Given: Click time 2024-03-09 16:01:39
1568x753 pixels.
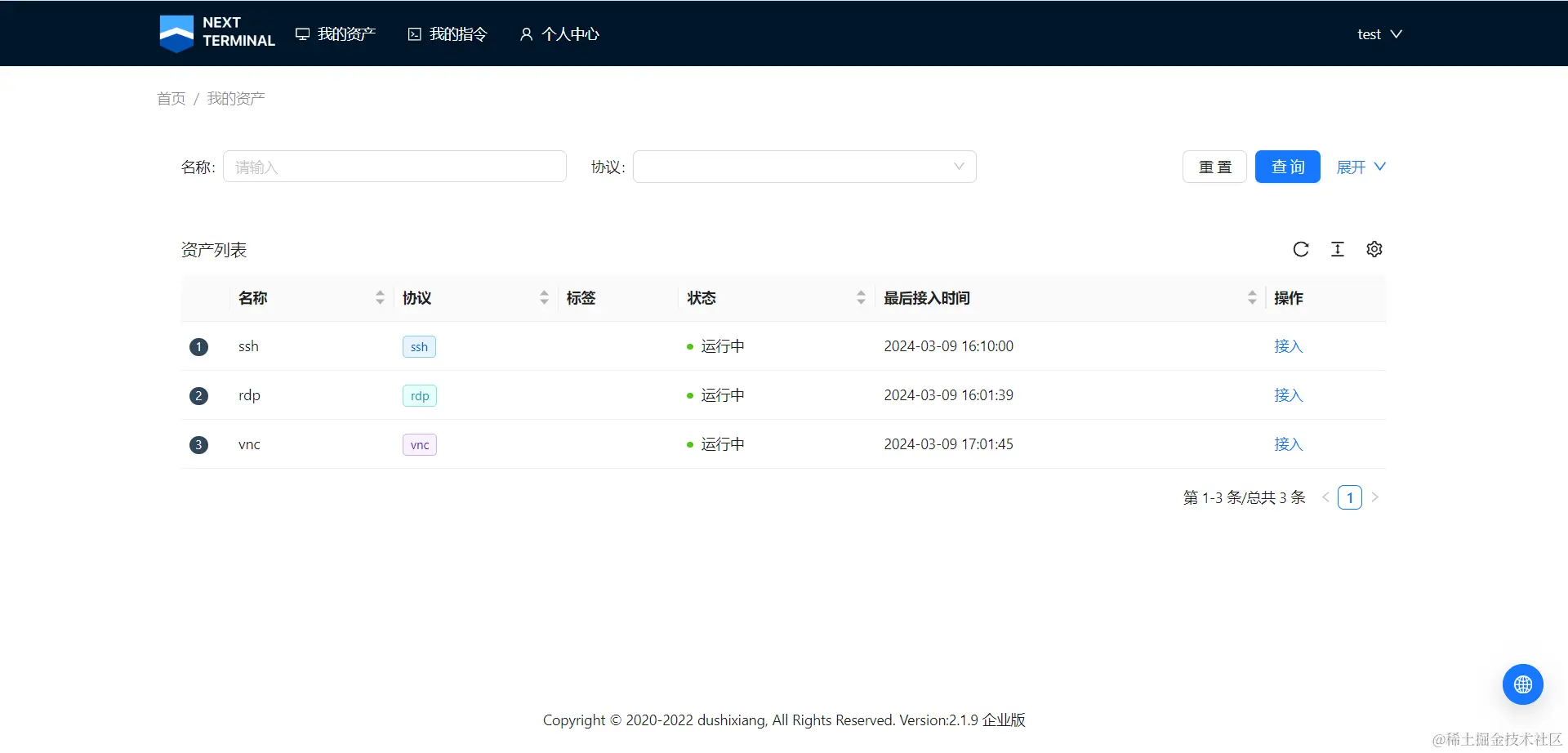Looking at the screenshot, I should click(948, 395).
